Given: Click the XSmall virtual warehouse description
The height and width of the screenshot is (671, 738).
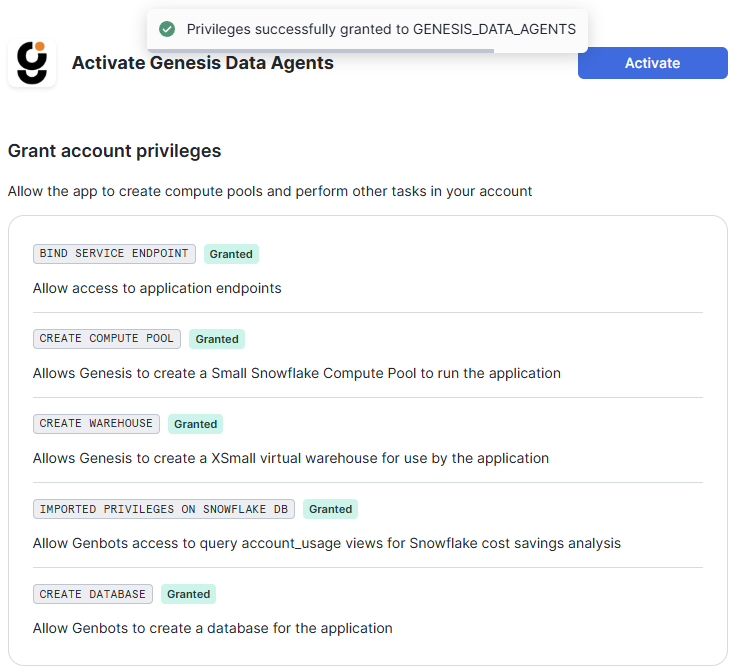Looking at the screenshot, I should click(x=291, y=458).
